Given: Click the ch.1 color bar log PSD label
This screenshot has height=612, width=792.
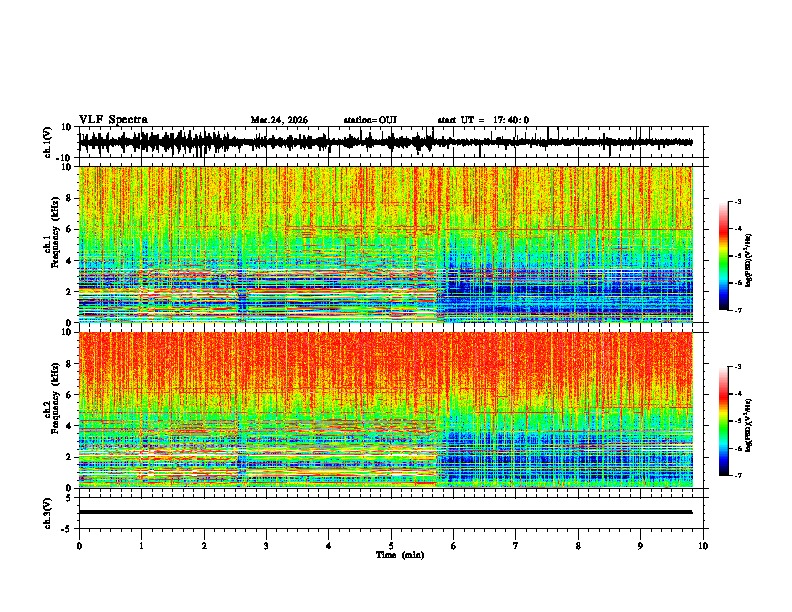Looking at the screenshot, I should 749,261.
